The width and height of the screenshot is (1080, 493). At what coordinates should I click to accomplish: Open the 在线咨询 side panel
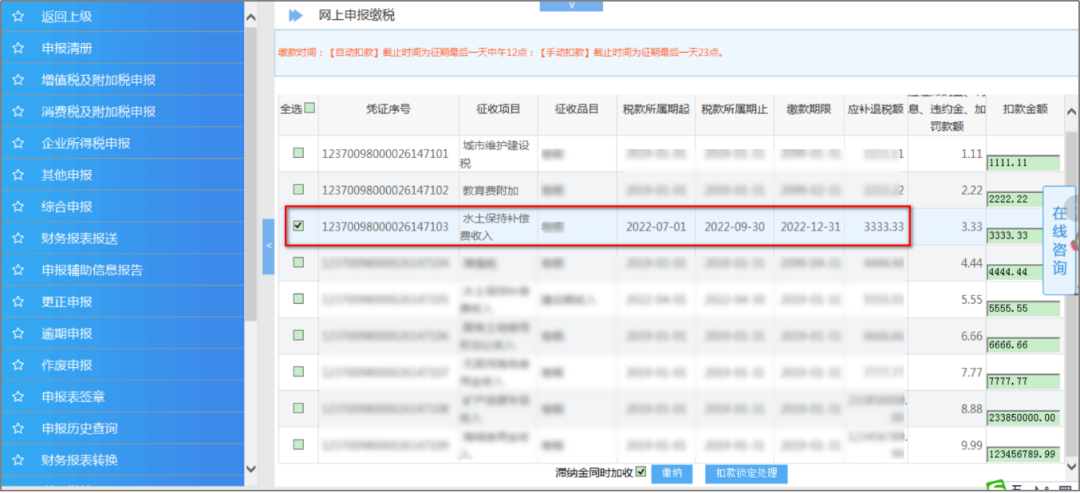point(1059,240)
